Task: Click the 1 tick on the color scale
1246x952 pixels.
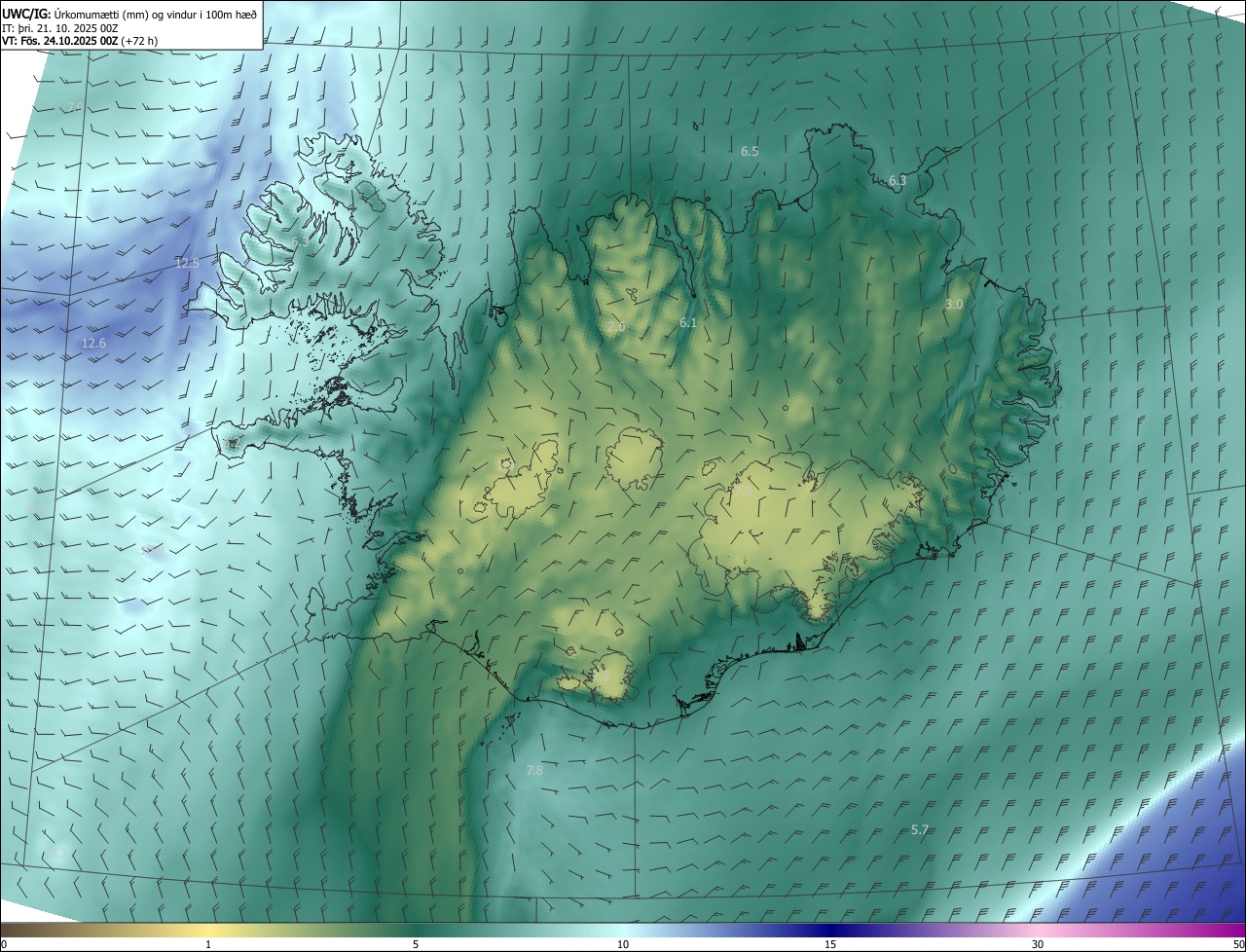Action: tap(208, 944)
